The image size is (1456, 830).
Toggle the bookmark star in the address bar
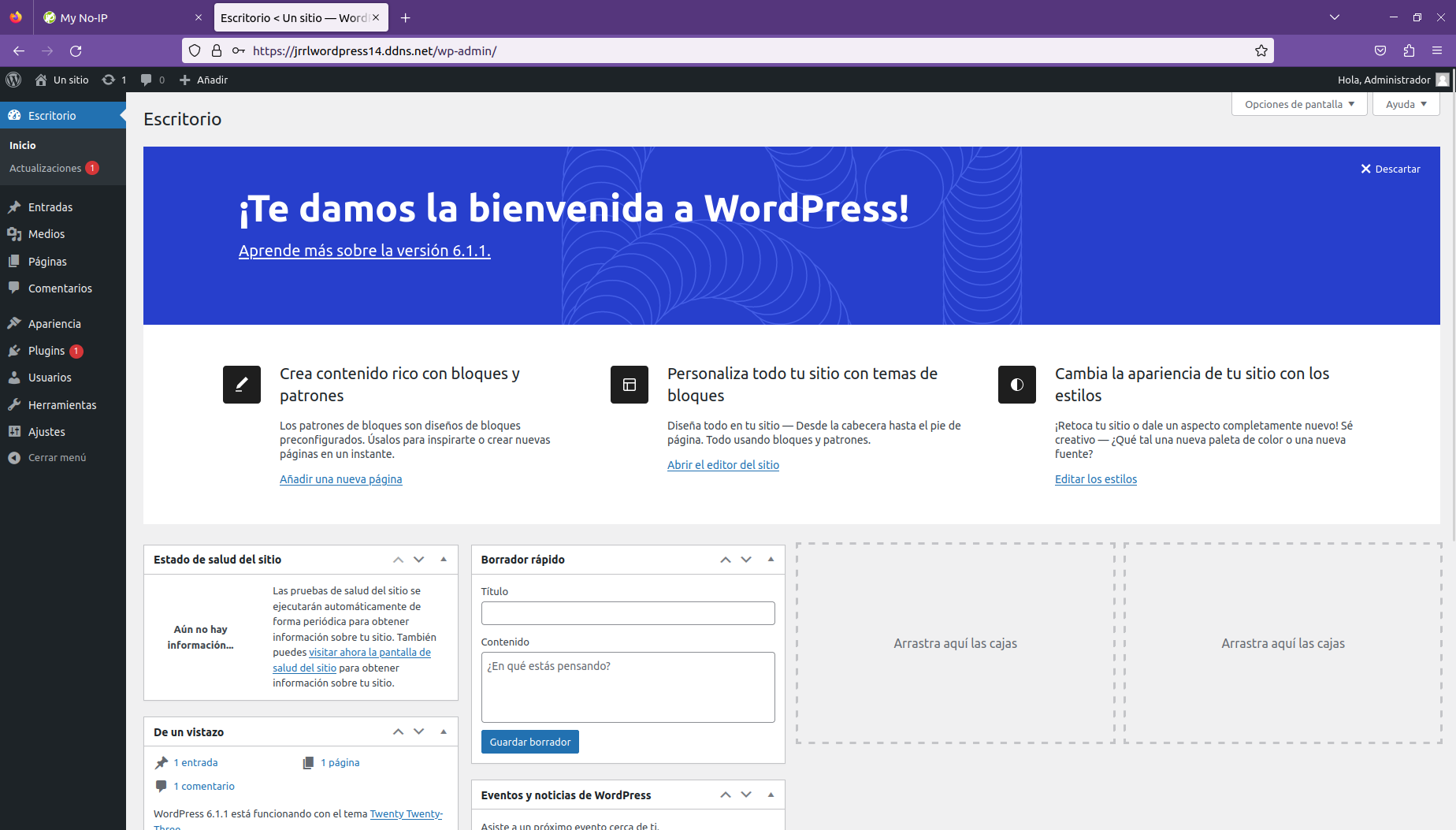(1261, 50)
